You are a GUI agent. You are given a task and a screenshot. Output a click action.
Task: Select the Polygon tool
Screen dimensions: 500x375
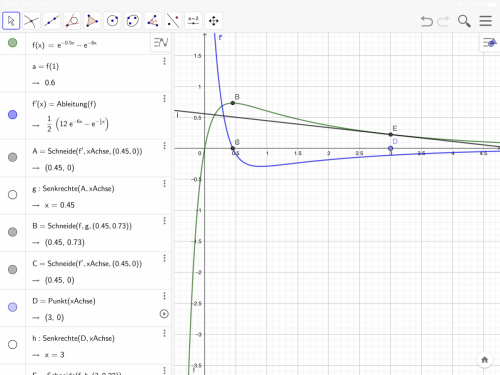(x=92, y=21)
